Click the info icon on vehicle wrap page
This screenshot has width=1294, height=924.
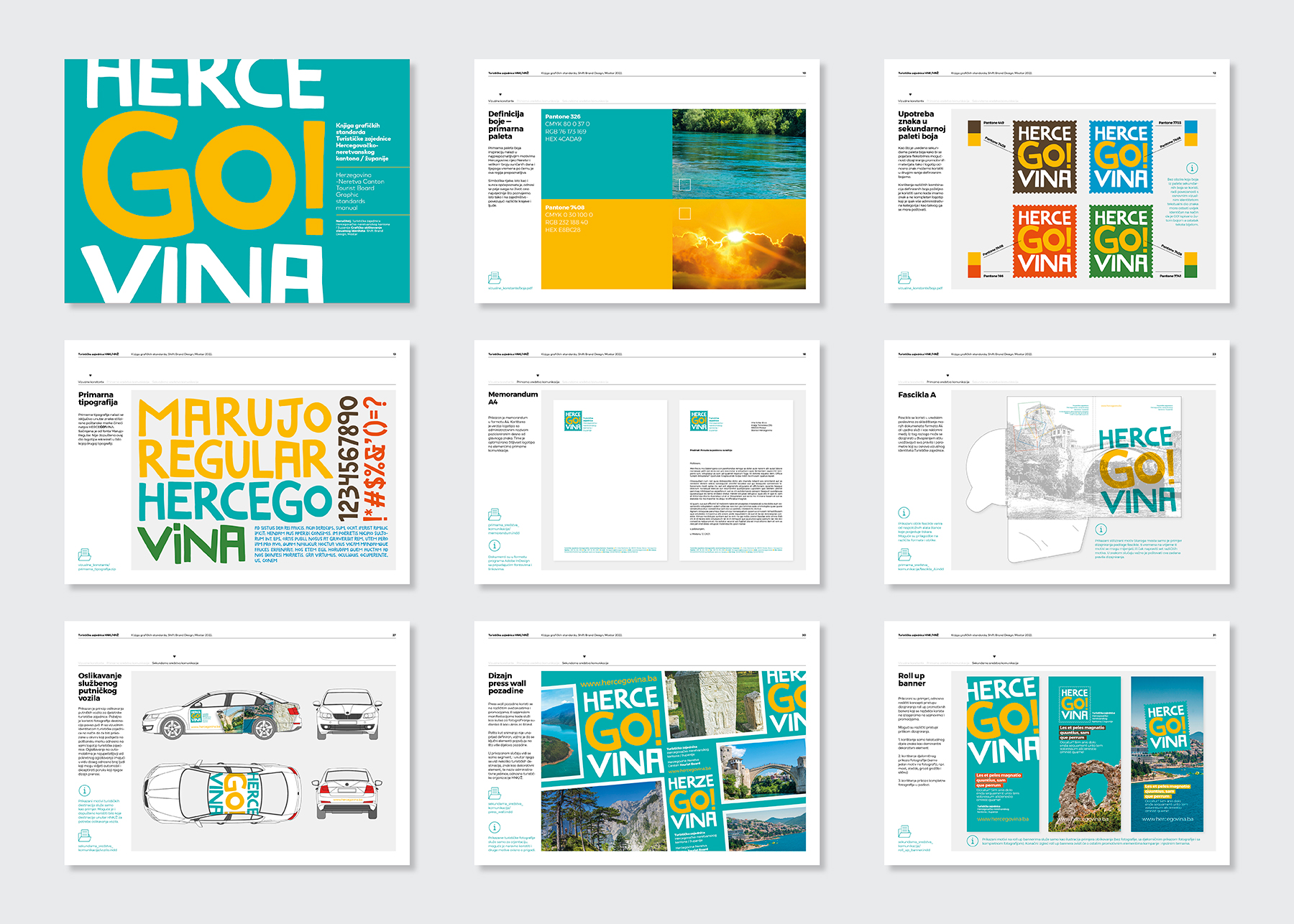click(84, 790)
